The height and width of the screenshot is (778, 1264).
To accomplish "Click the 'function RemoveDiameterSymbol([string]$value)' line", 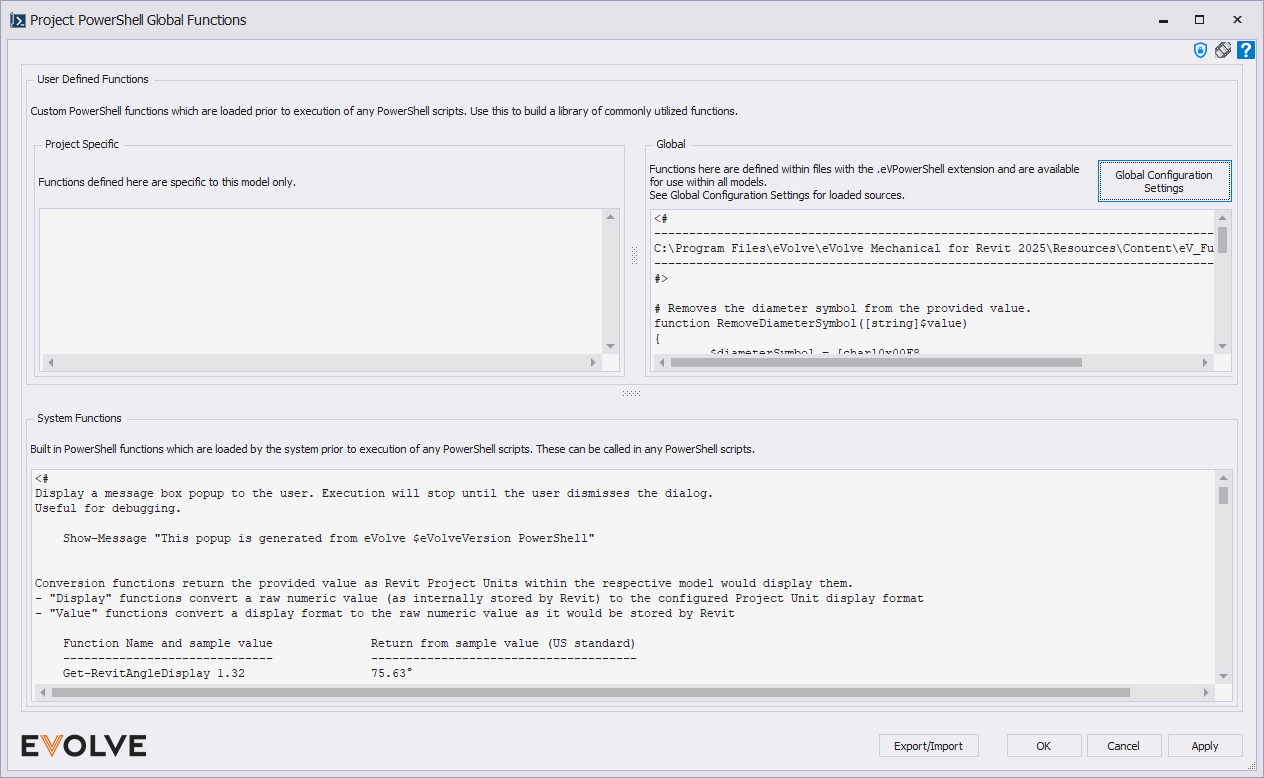I will (811, 323).
